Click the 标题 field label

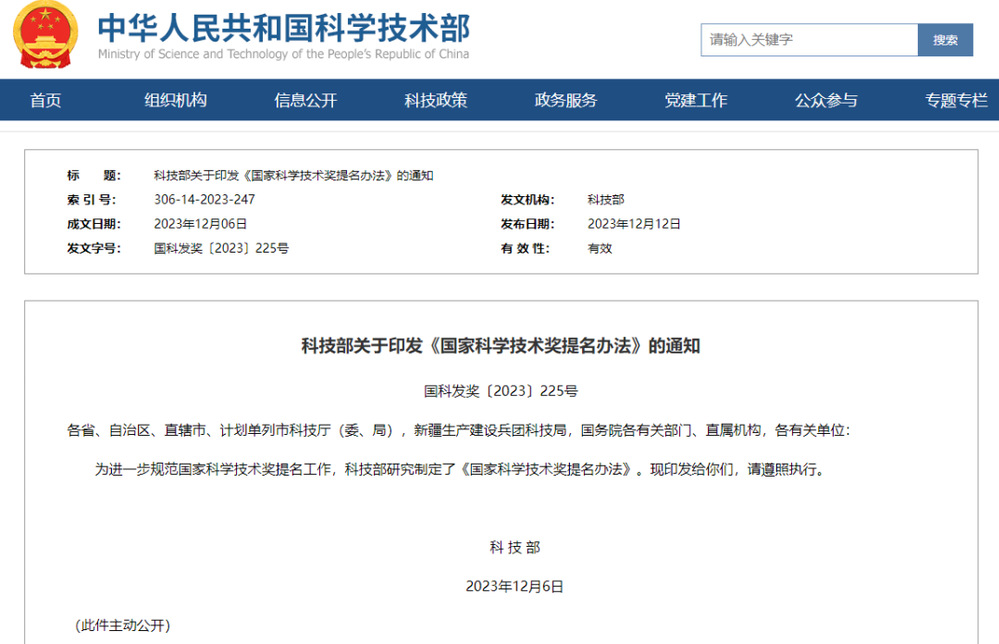point(94,175)
